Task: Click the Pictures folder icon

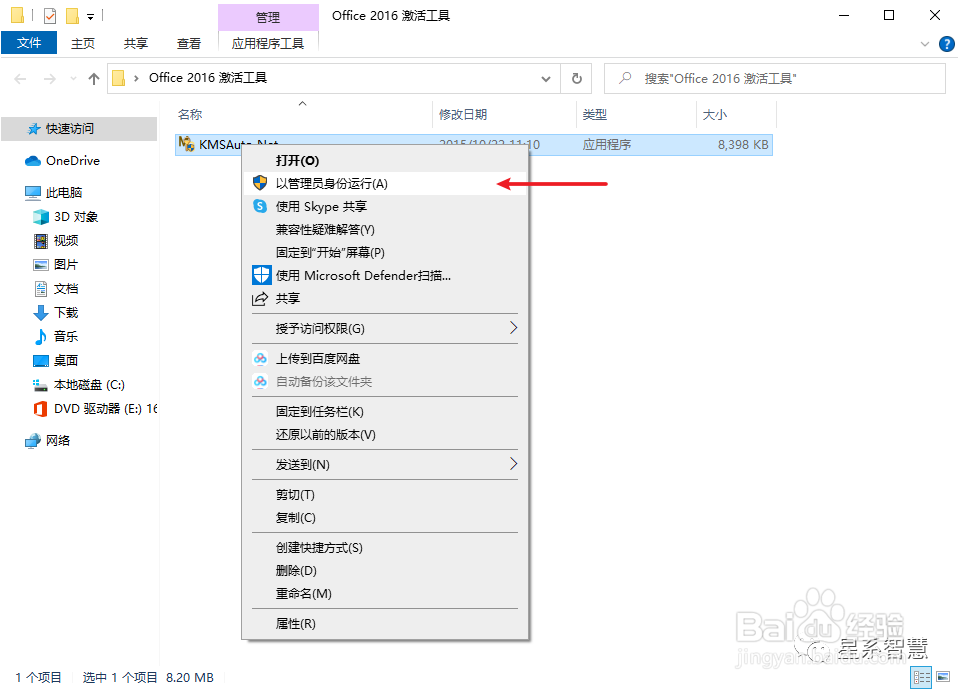Action: pyautogui.click(x=40, y=265)
